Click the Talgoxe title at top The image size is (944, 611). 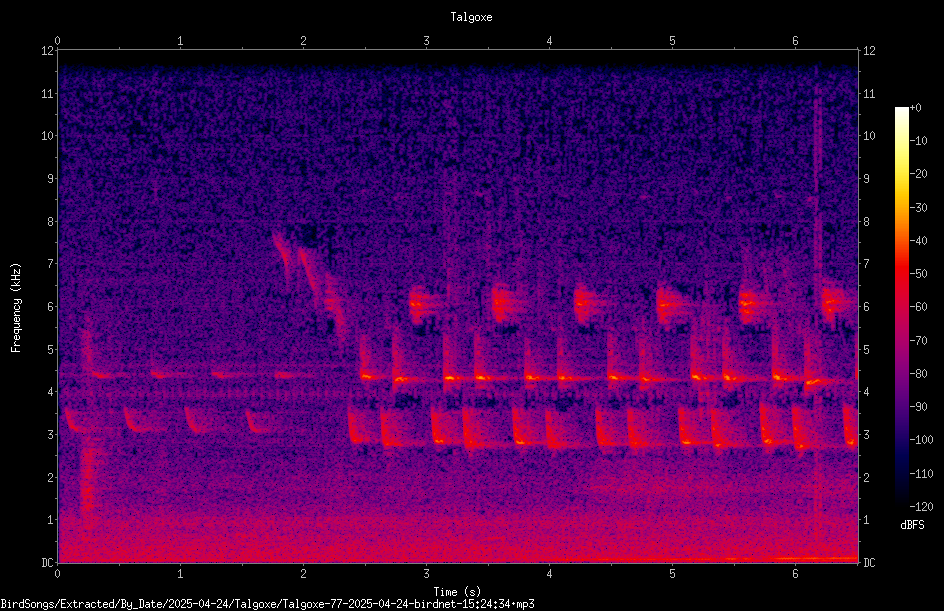(471, 17)
